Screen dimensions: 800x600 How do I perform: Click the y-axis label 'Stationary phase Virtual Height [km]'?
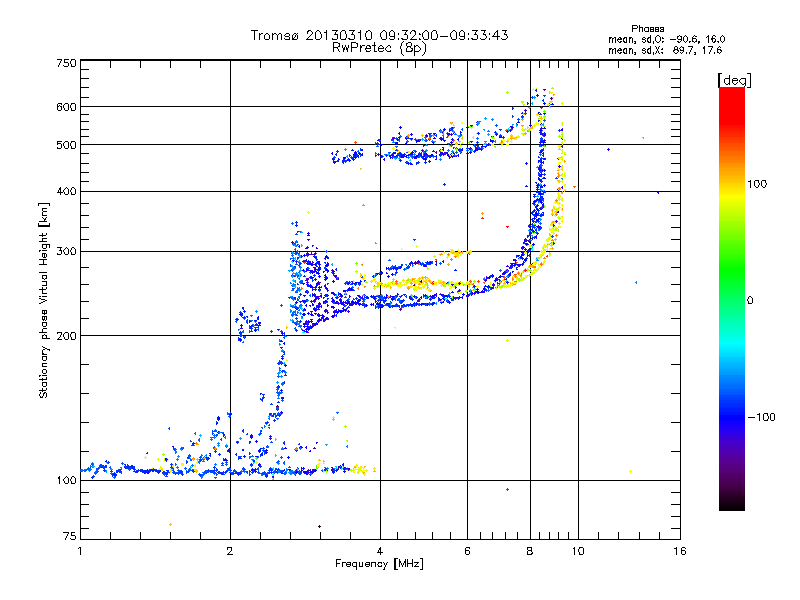click(x=43, y=300)
